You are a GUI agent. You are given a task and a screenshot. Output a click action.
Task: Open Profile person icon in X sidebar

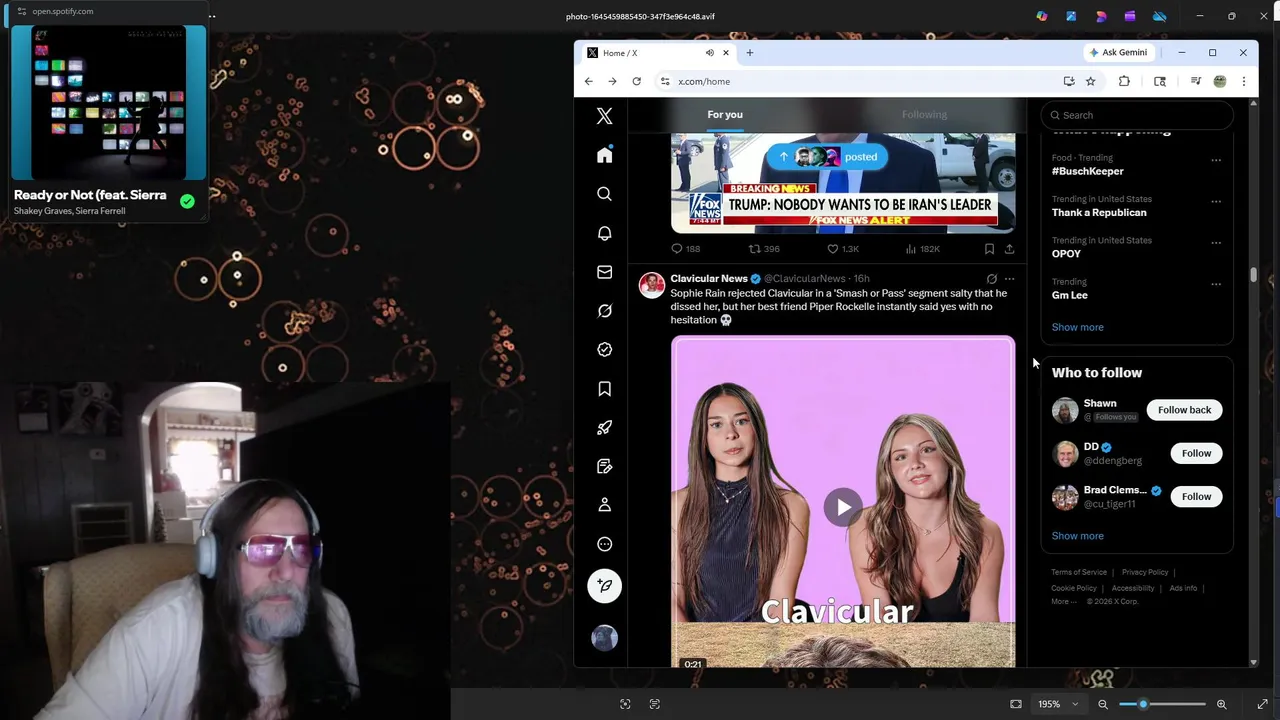click(604, 505)
